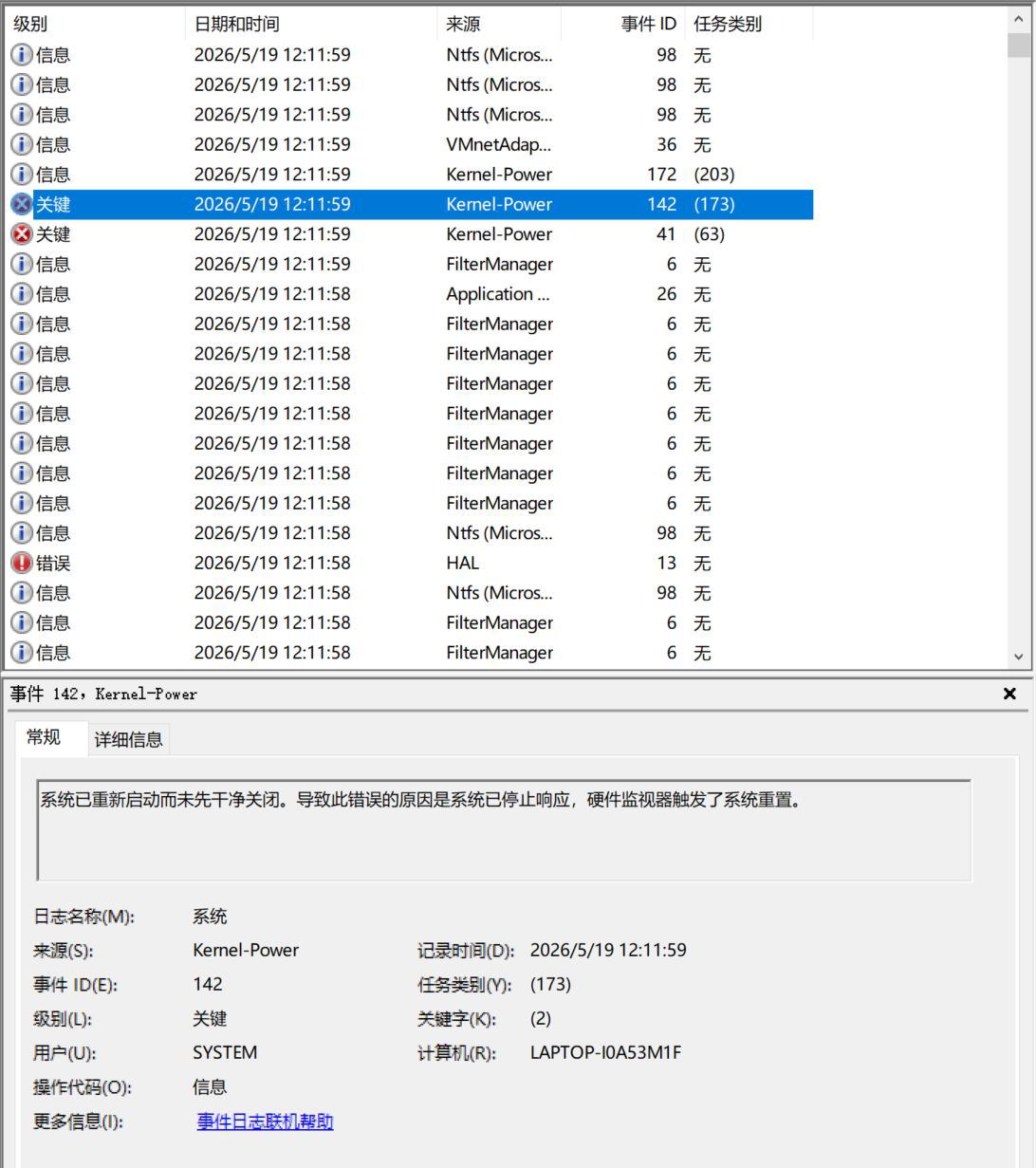Click task category (63) in the list
The width and height of the screenshot is (1036, 1168).
click(709, 234)
